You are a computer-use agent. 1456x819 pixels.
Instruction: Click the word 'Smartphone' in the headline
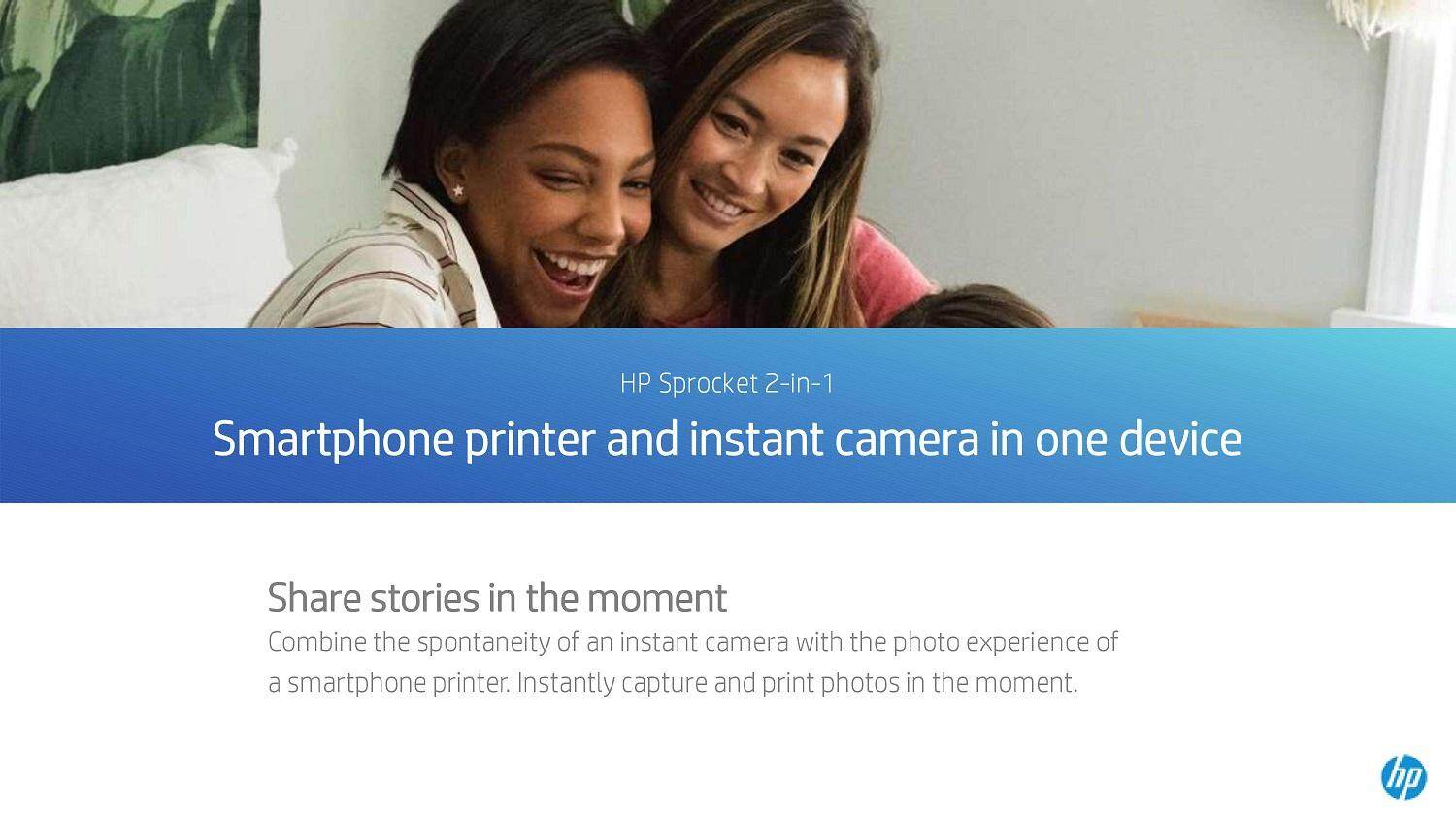click(x=333, y=439)
